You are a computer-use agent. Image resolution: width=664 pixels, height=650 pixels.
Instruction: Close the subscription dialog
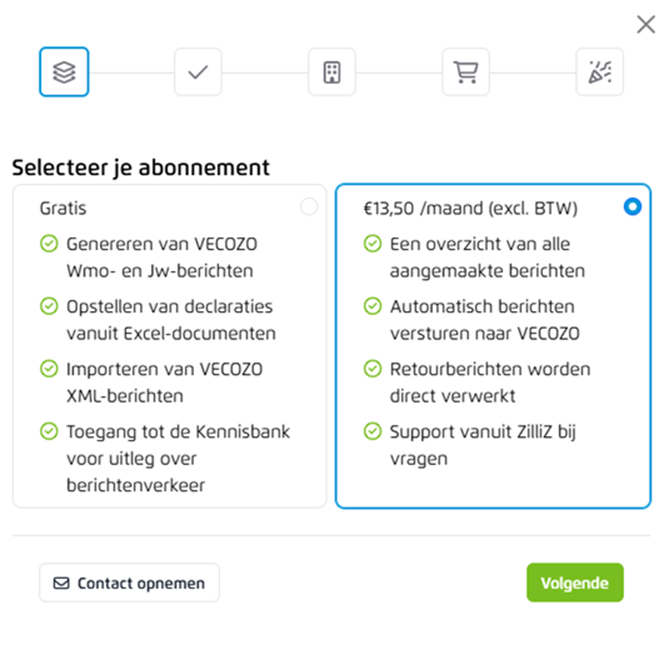[645, 25]
